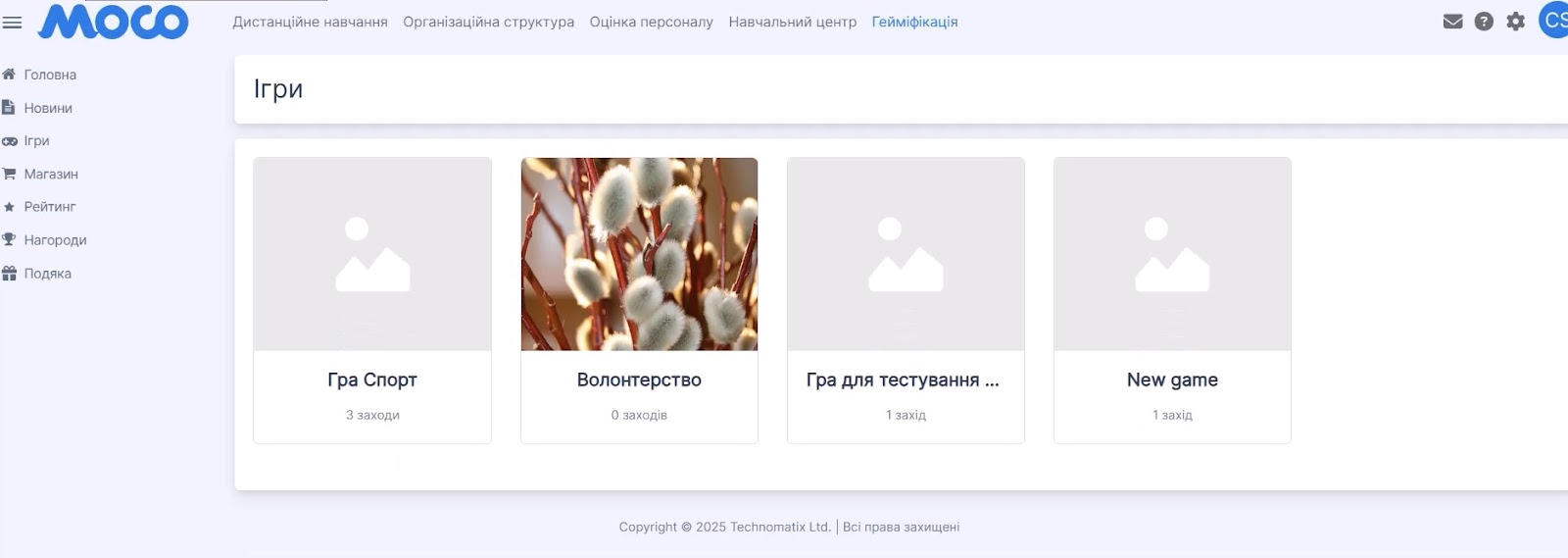1568x558 pixels.
Task: Click the gamepad icon beside Ігри
Action: point(10,141)
